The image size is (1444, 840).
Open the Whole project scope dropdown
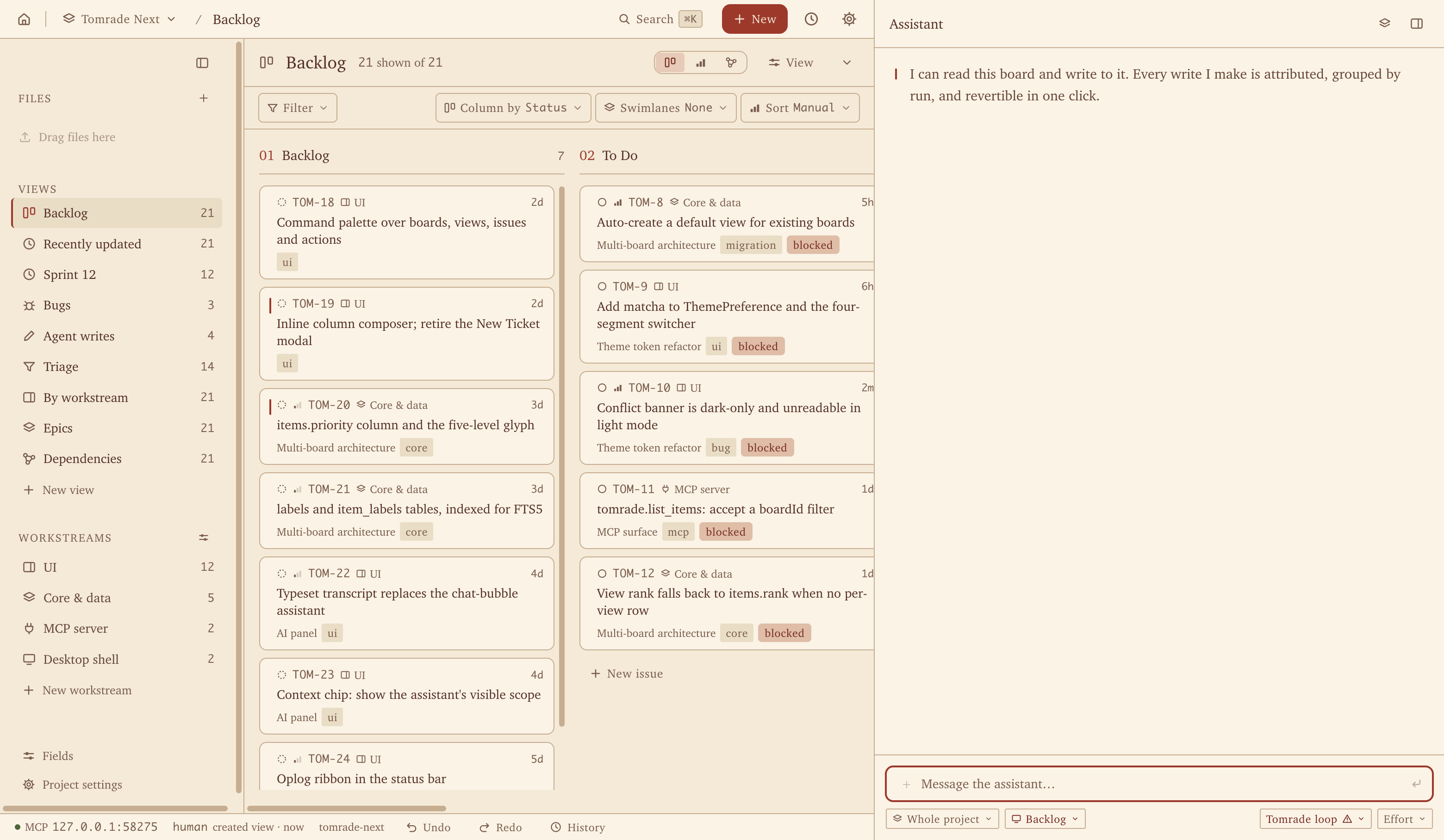[942, 819]
